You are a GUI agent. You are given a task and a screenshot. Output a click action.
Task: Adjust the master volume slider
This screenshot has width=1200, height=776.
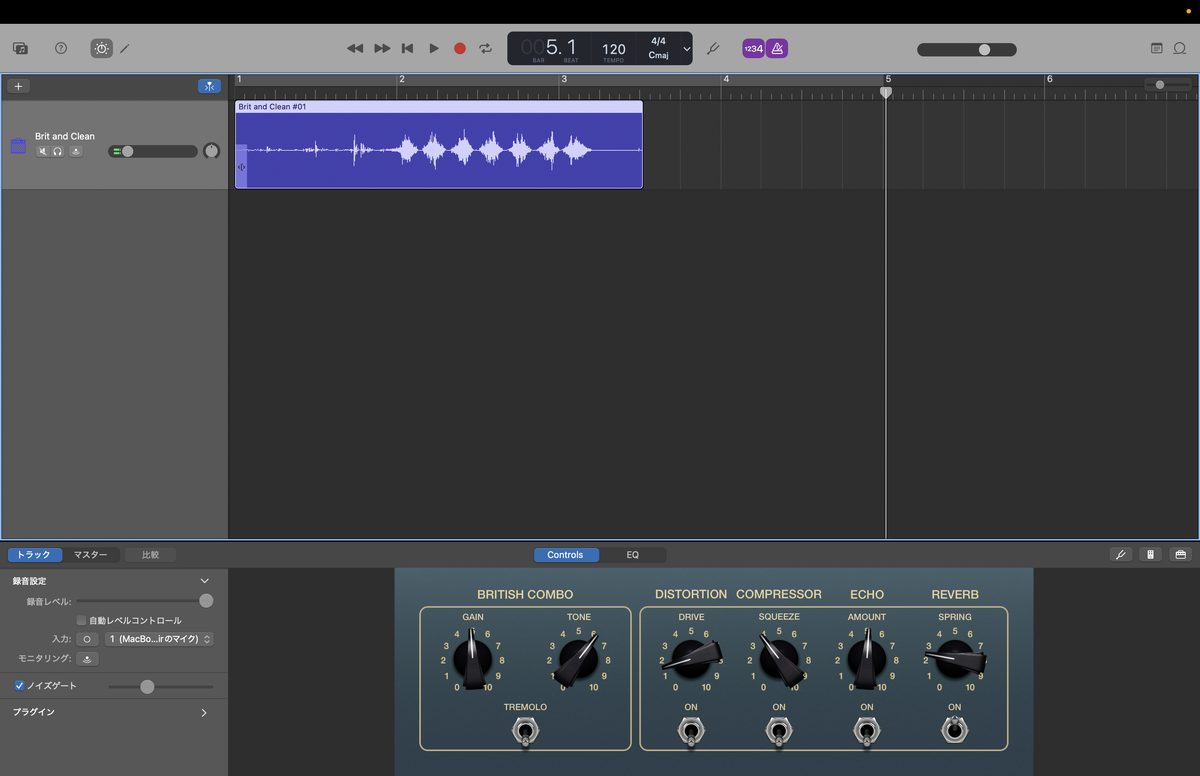click(966, 49)
